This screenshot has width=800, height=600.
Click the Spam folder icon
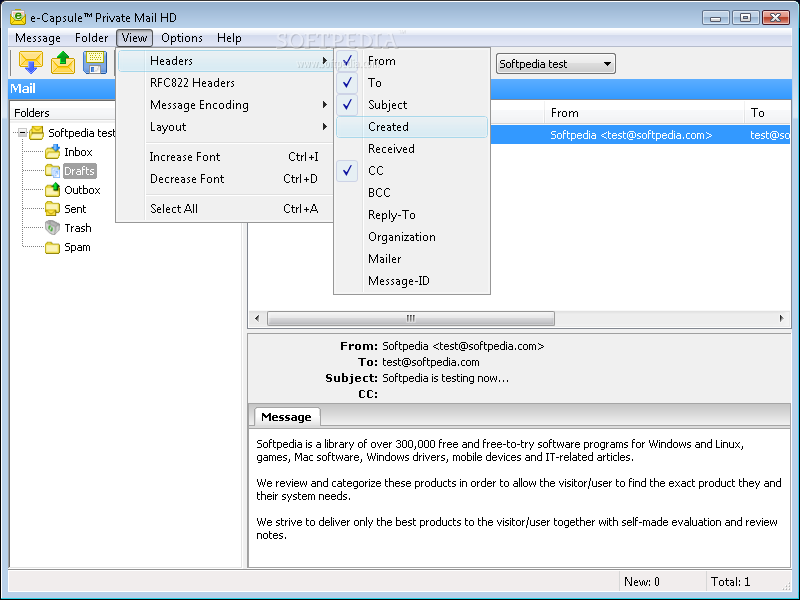(x=53, y=247)
